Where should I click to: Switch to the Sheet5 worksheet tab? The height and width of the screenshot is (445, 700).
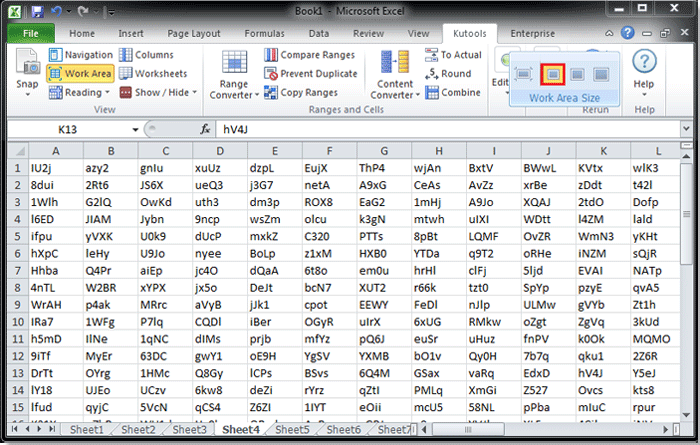pos(292,430)
